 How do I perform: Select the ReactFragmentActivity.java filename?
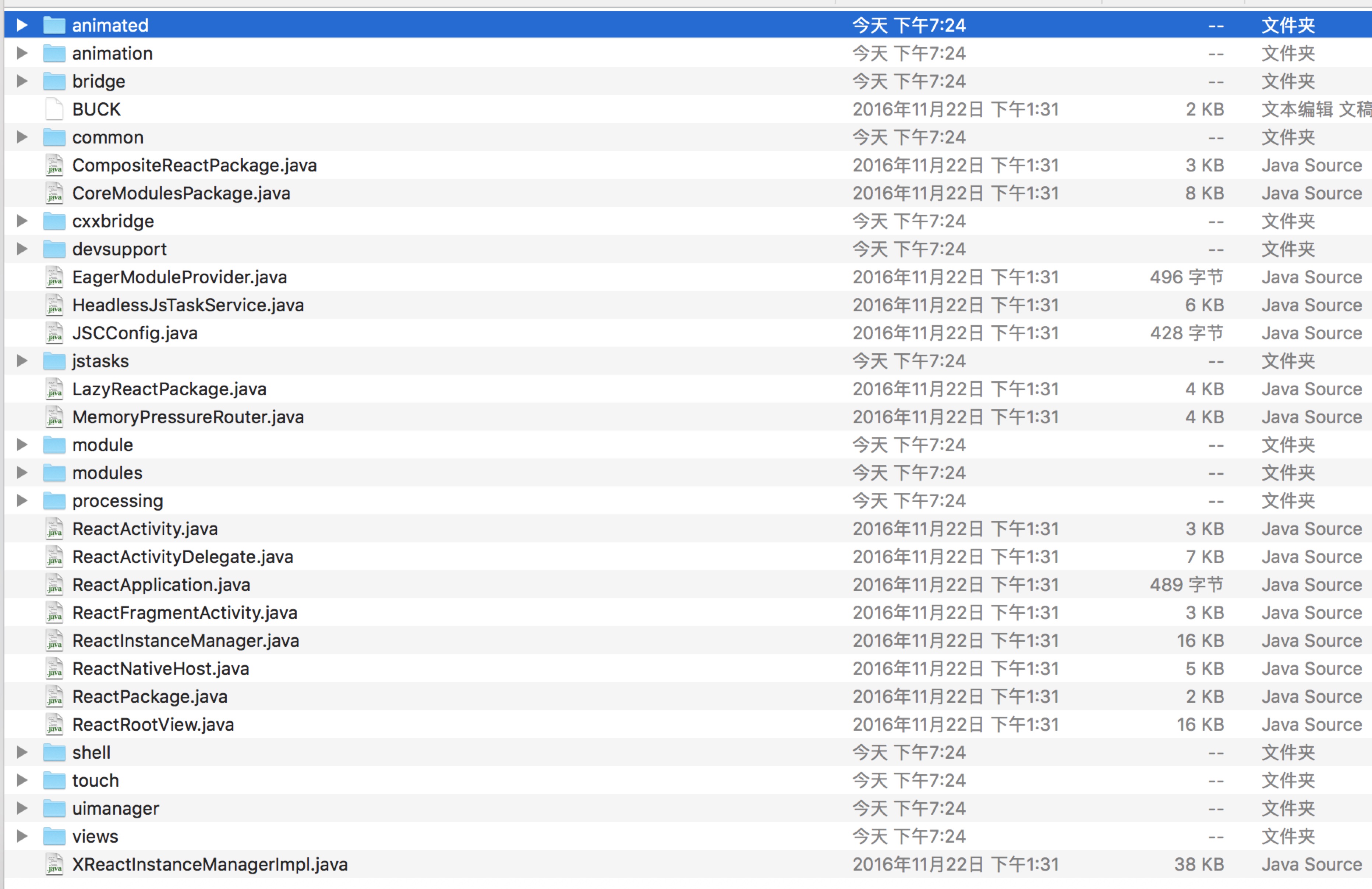pyautogui.click(x=185, y=613)
